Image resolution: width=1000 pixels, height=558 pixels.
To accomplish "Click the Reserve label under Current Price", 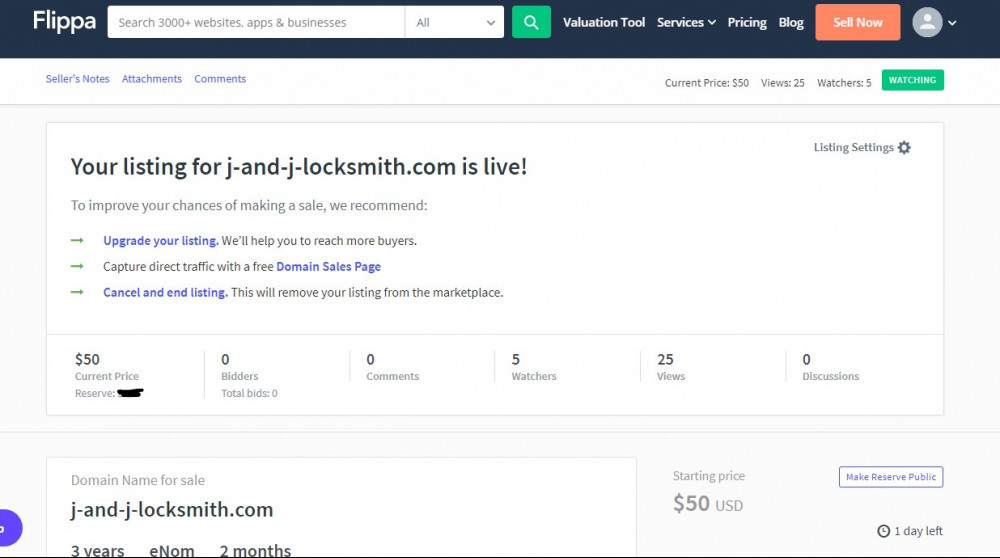I will coord(95,393).
